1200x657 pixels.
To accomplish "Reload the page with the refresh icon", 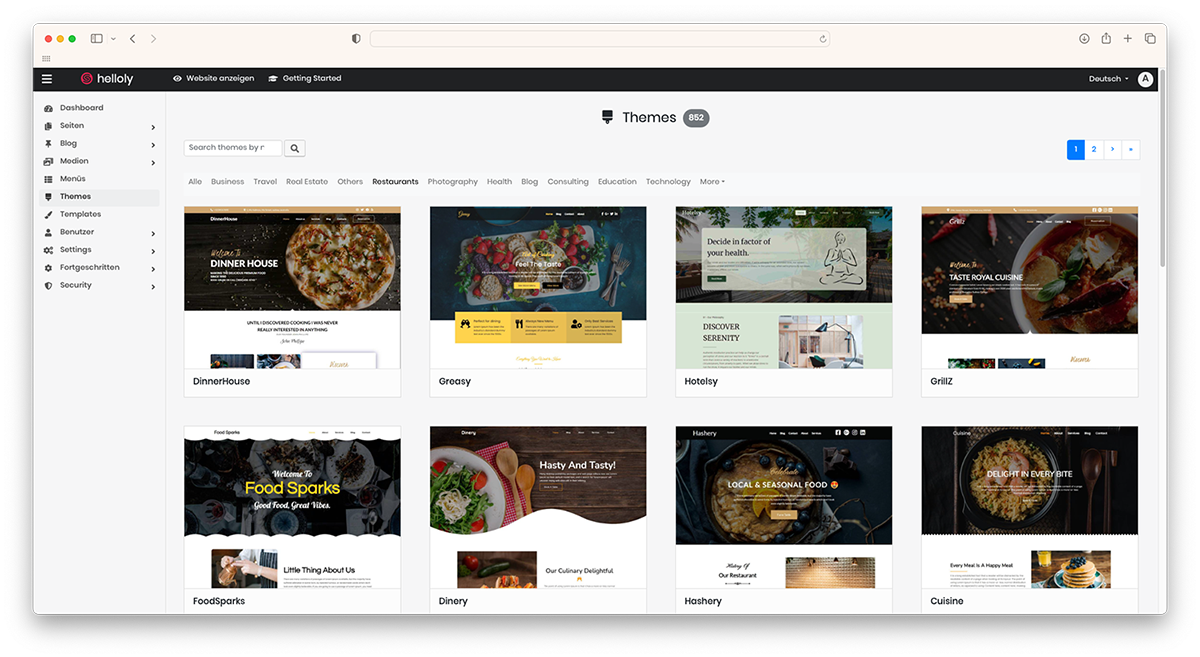I will pyautogui.click(x=823, y=39).
